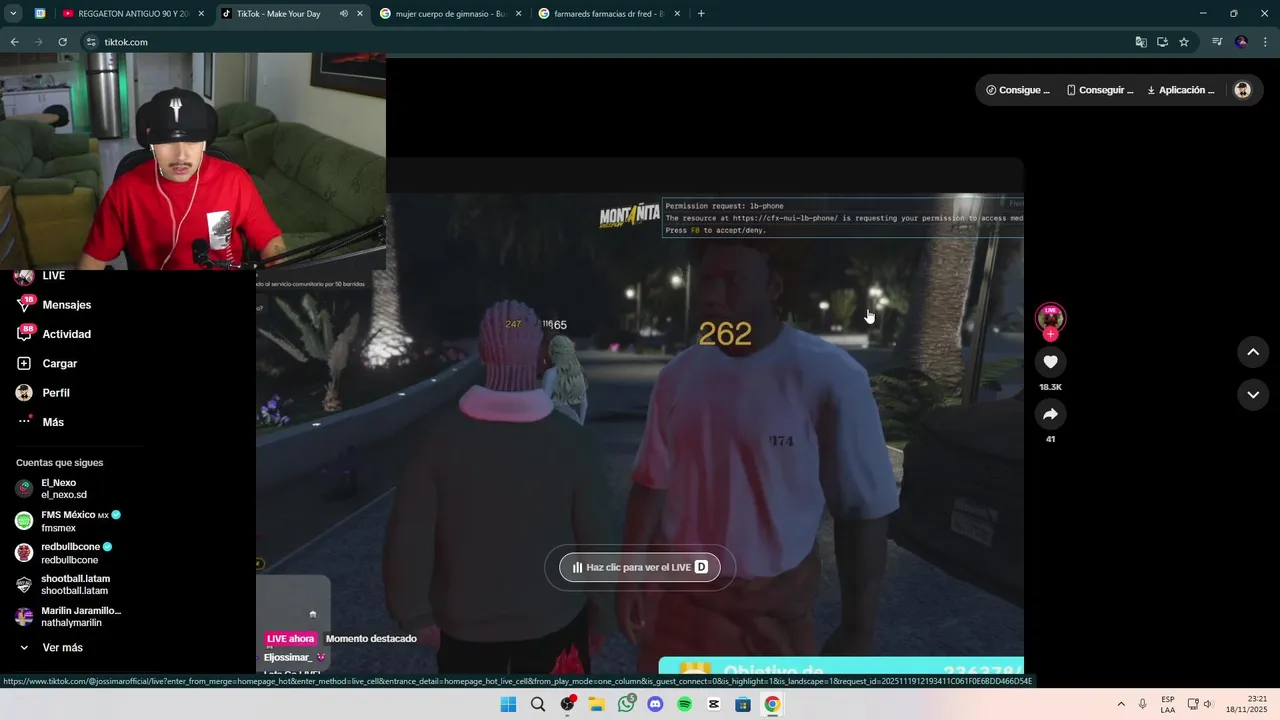Close the REGGAETON ANTIGUO tab
The image size is (1280, 720).
(x=201, y=14)
